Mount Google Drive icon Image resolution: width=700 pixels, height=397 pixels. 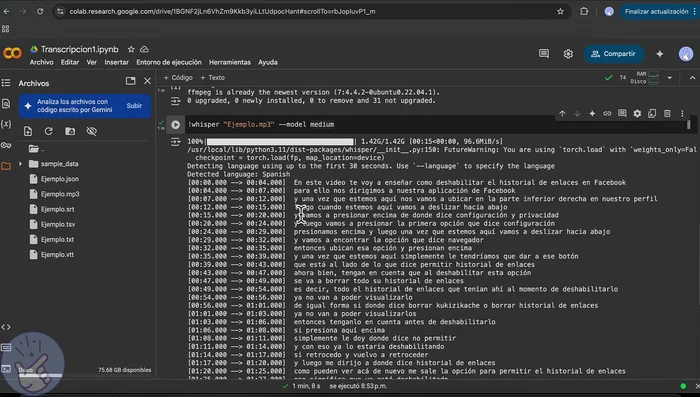pos(70,131)
